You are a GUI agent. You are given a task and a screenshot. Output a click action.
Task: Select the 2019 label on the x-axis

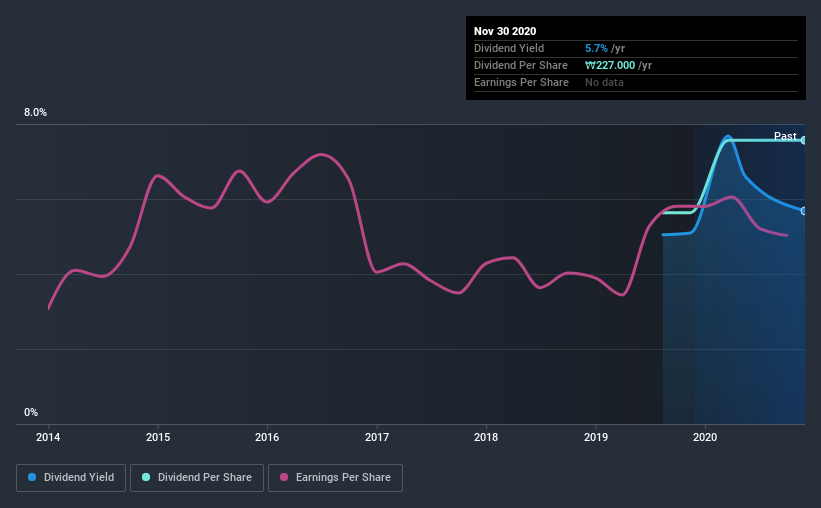point(596,437)
